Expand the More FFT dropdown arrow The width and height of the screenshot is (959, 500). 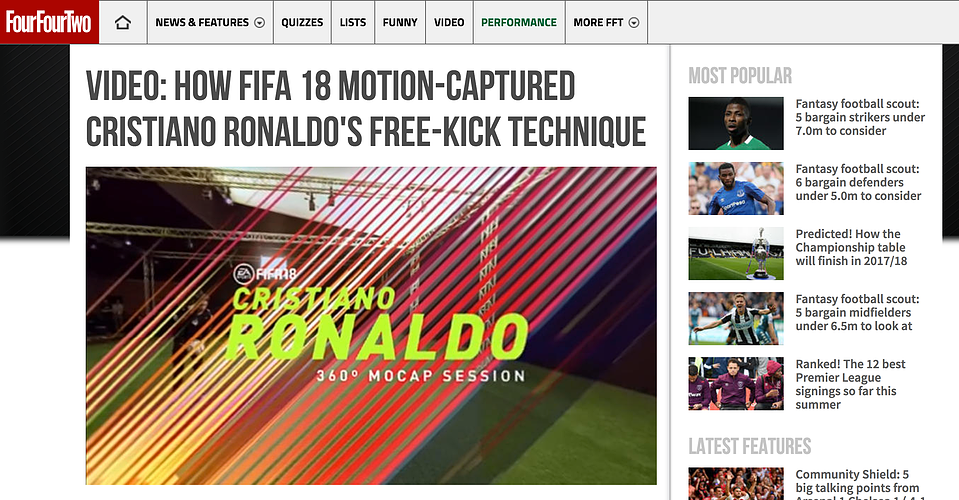tap(634, 23)
